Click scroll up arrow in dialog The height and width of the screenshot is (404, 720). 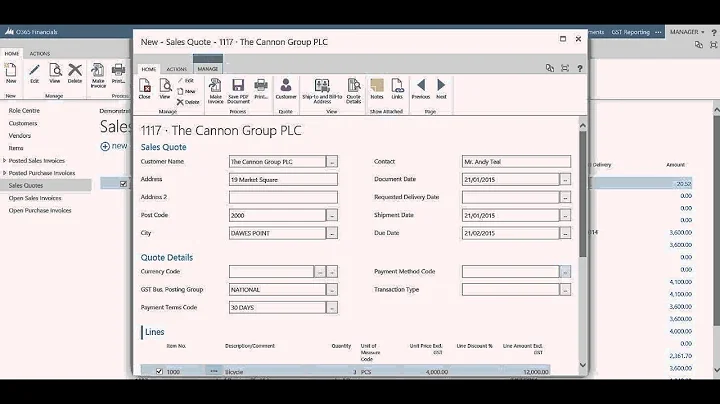click(583, 125)
